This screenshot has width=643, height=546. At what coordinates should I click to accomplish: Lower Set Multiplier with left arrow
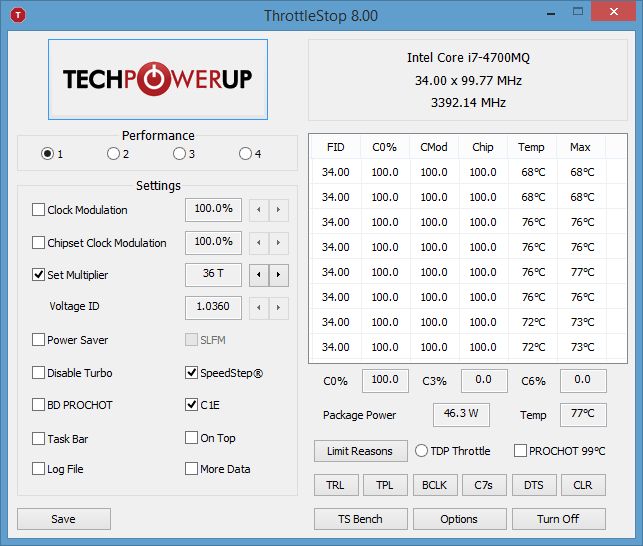tap(258, 275)
